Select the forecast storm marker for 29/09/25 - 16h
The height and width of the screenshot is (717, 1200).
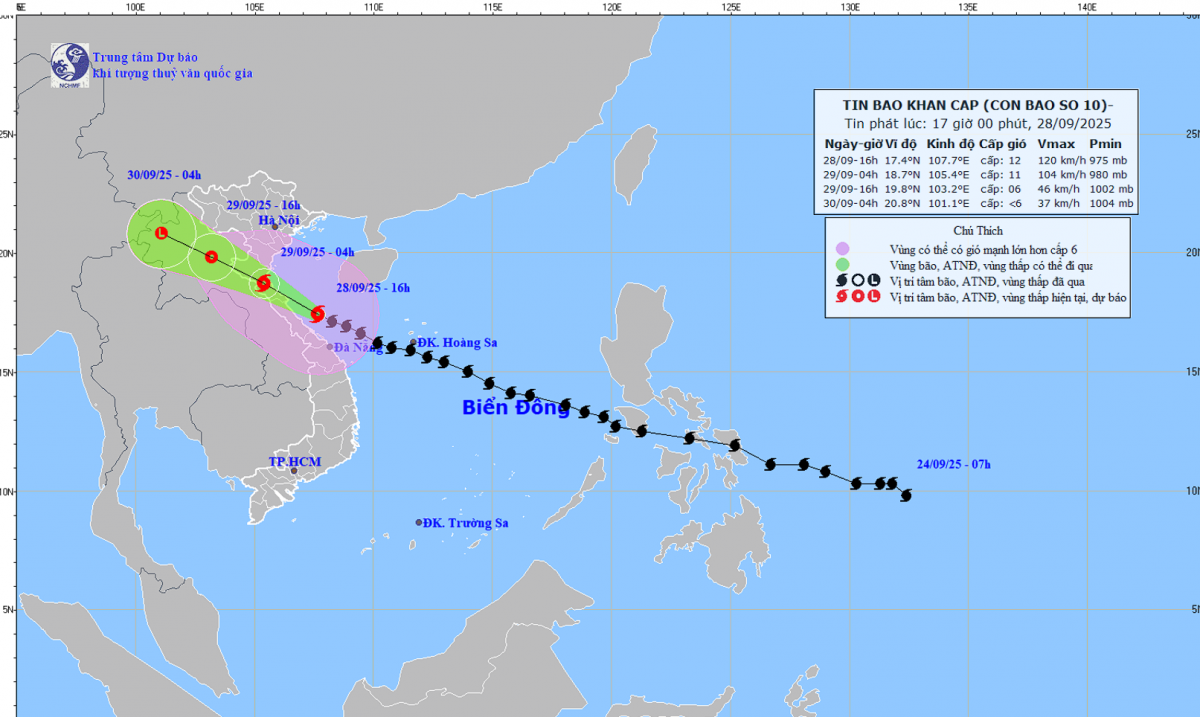tap(211, 257)
